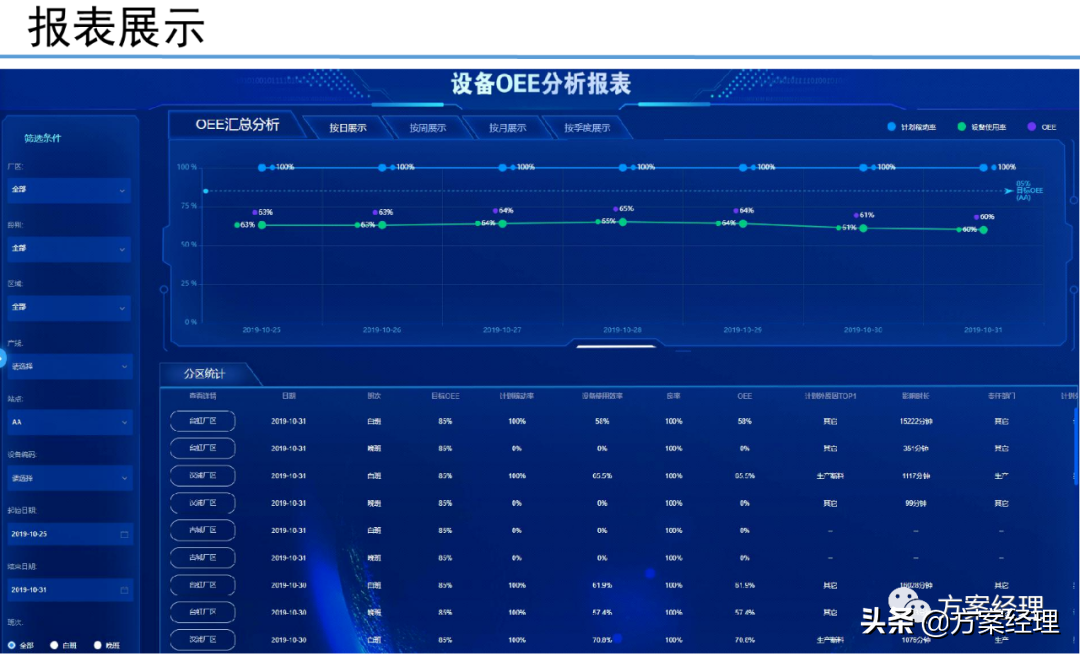Image resolution: width=1080 pixels, height=656 pixels.
Task: Switch to the 按月展示 tab
Action: coord(507,128)
